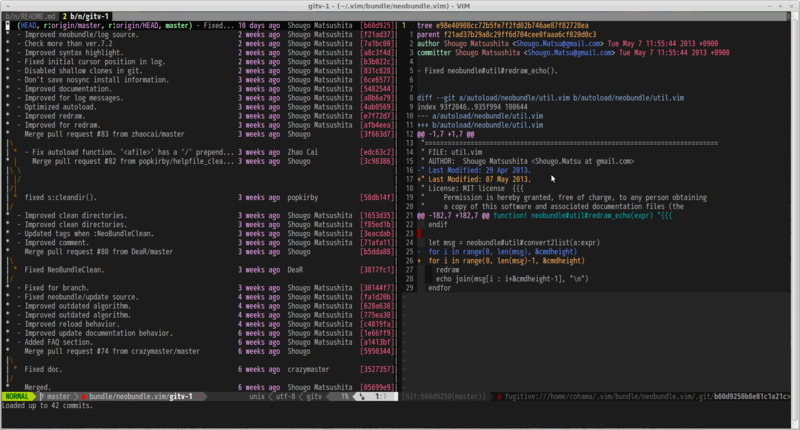Click the NORMAL mode indicator in statusline
Screen dimensions: 800x430
coord(17,396)
